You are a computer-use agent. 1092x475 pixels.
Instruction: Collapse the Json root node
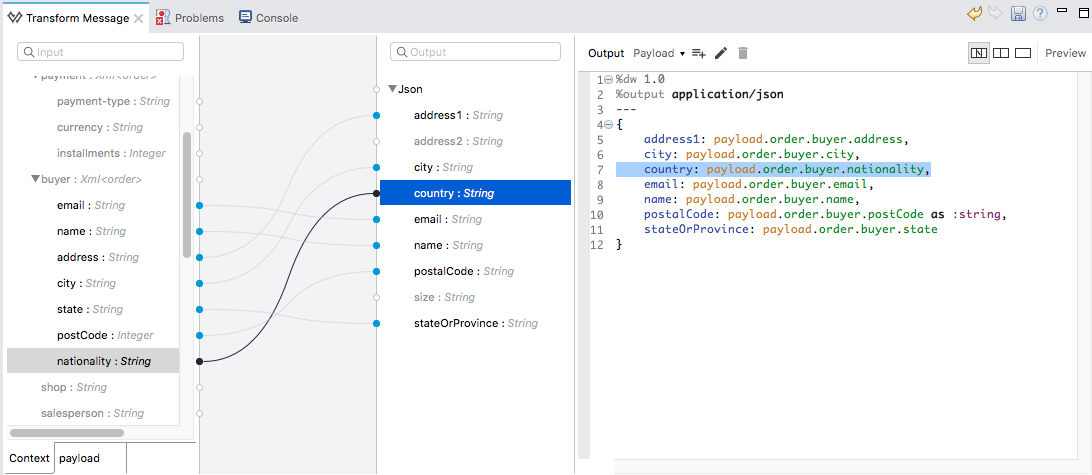393,89
